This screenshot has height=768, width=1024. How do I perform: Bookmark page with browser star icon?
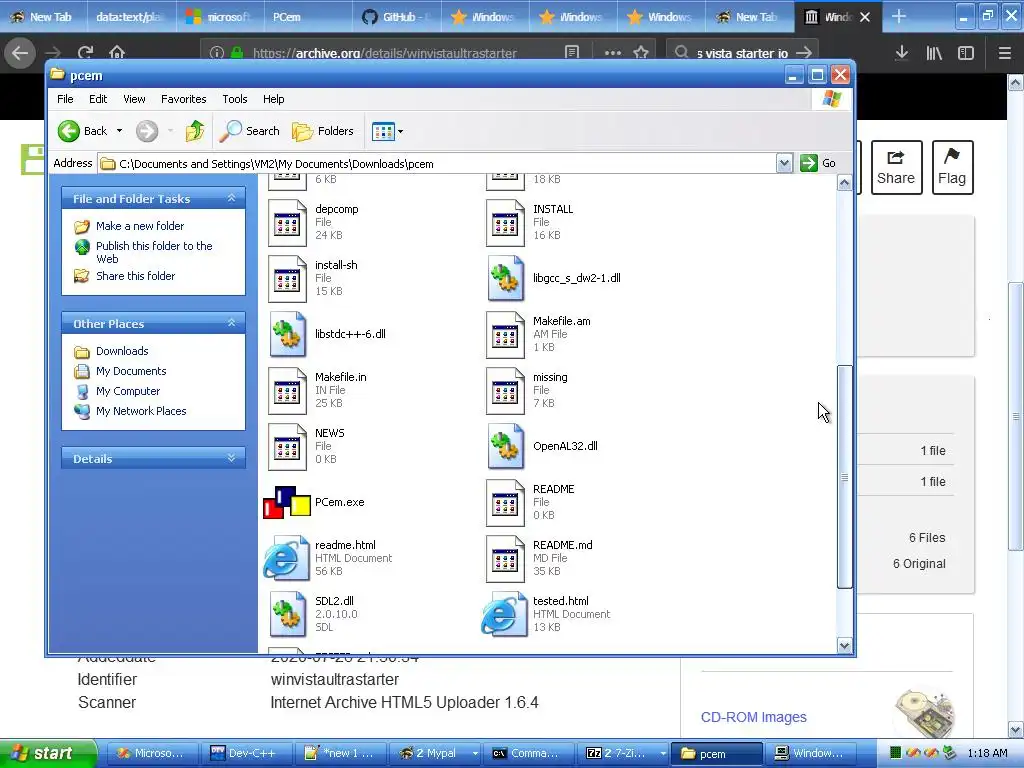coord(641,53)
